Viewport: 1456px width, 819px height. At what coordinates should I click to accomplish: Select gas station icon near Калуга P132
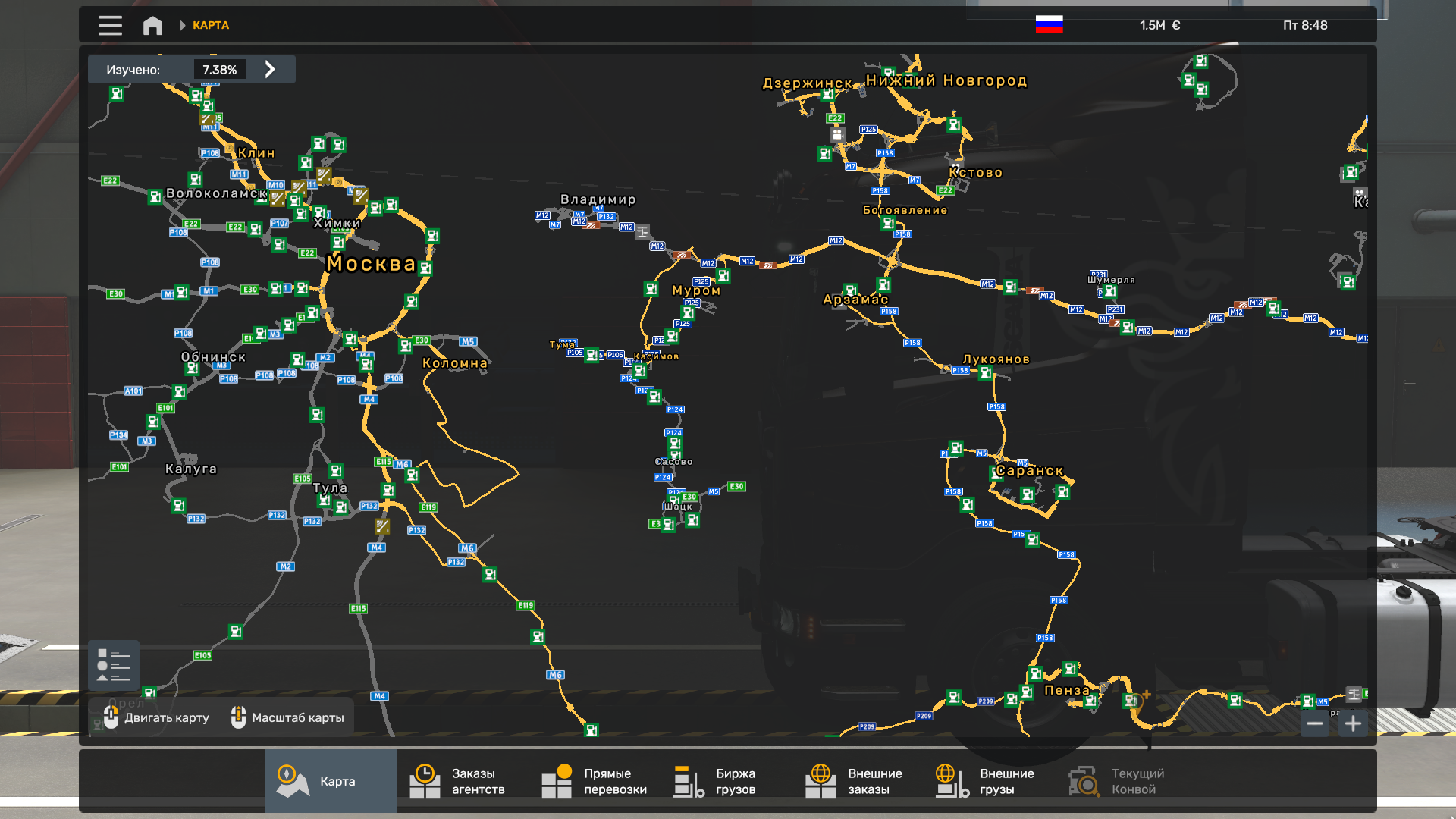[x=179, y=505]
